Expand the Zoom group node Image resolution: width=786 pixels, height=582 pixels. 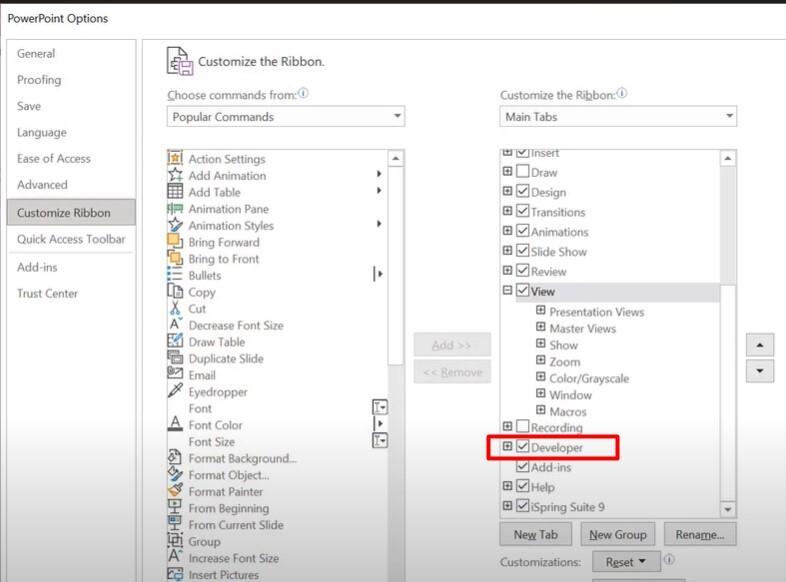pos(540,360)
